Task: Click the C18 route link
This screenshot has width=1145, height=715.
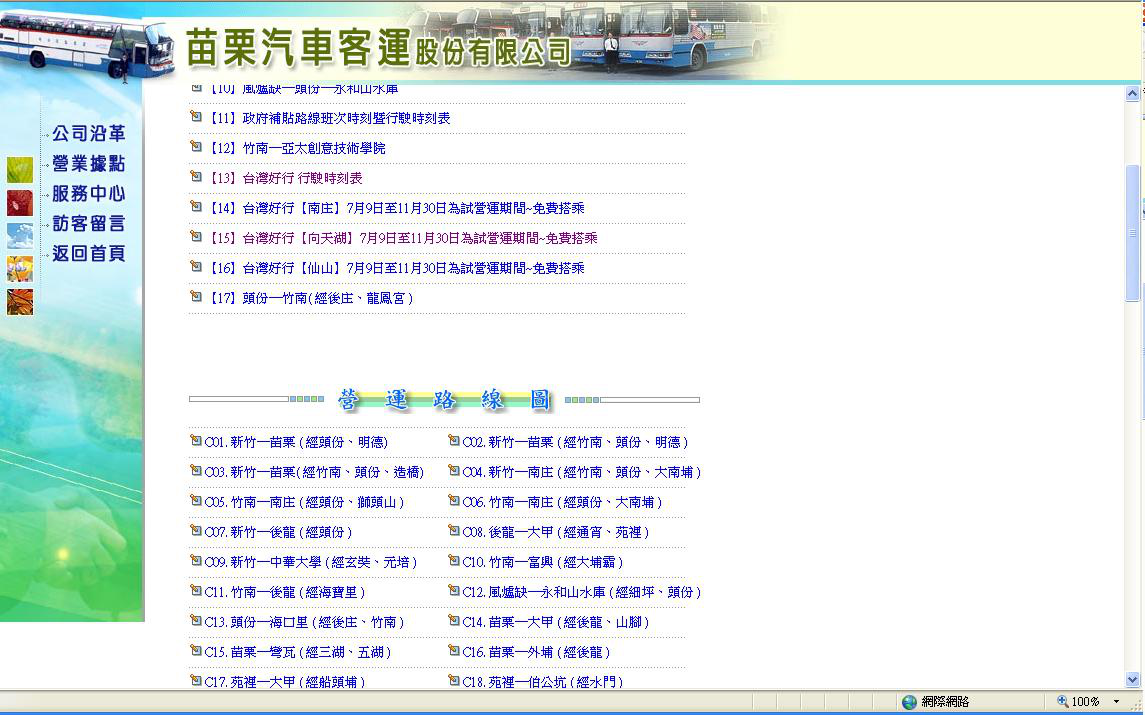Action: point(543,682)
